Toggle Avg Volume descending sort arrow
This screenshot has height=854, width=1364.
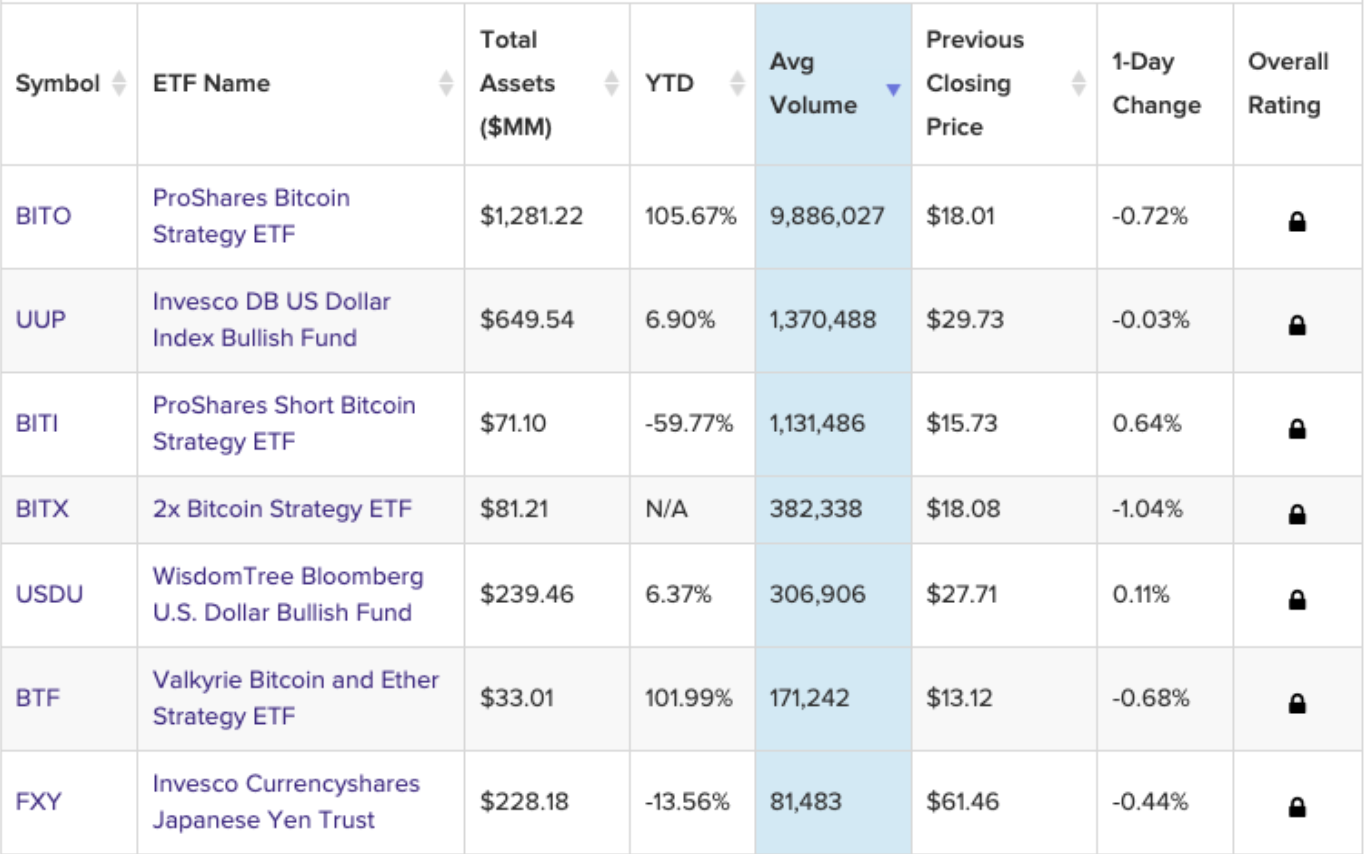pyautogui.click(x=893, y=90)
